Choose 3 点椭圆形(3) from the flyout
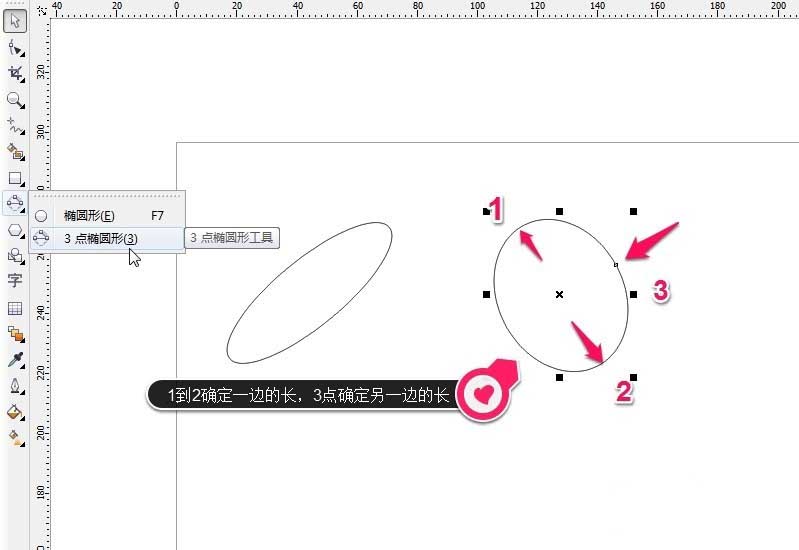The width and height of the screenshot is (799, 550). point(107,238)
